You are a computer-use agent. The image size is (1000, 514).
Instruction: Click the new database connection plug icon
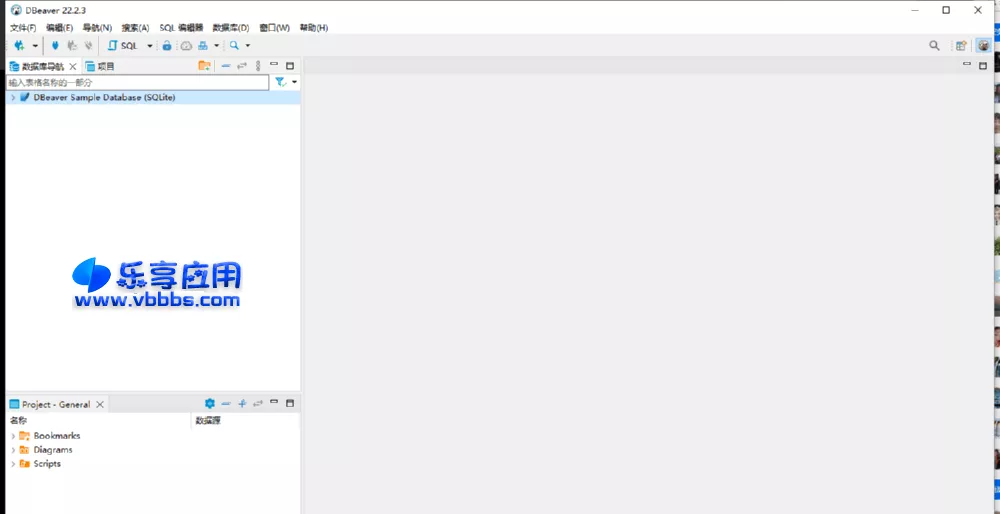[x=19, y=46]
